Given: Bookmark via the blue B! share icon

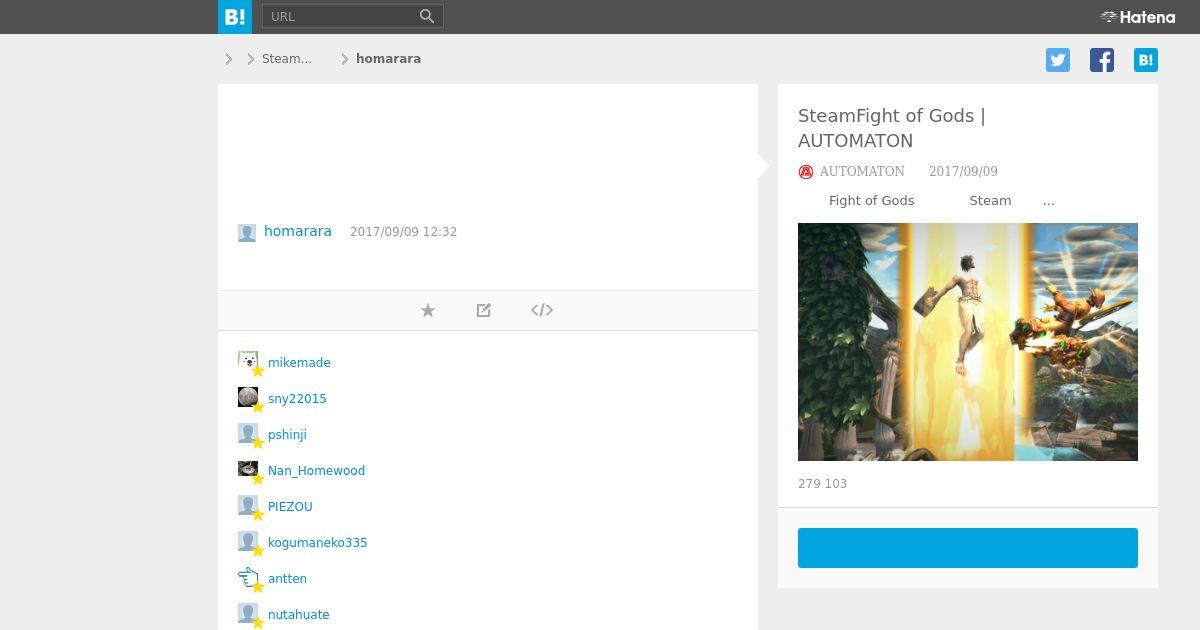Looking at the screenshot, I should click(1146, 60).
